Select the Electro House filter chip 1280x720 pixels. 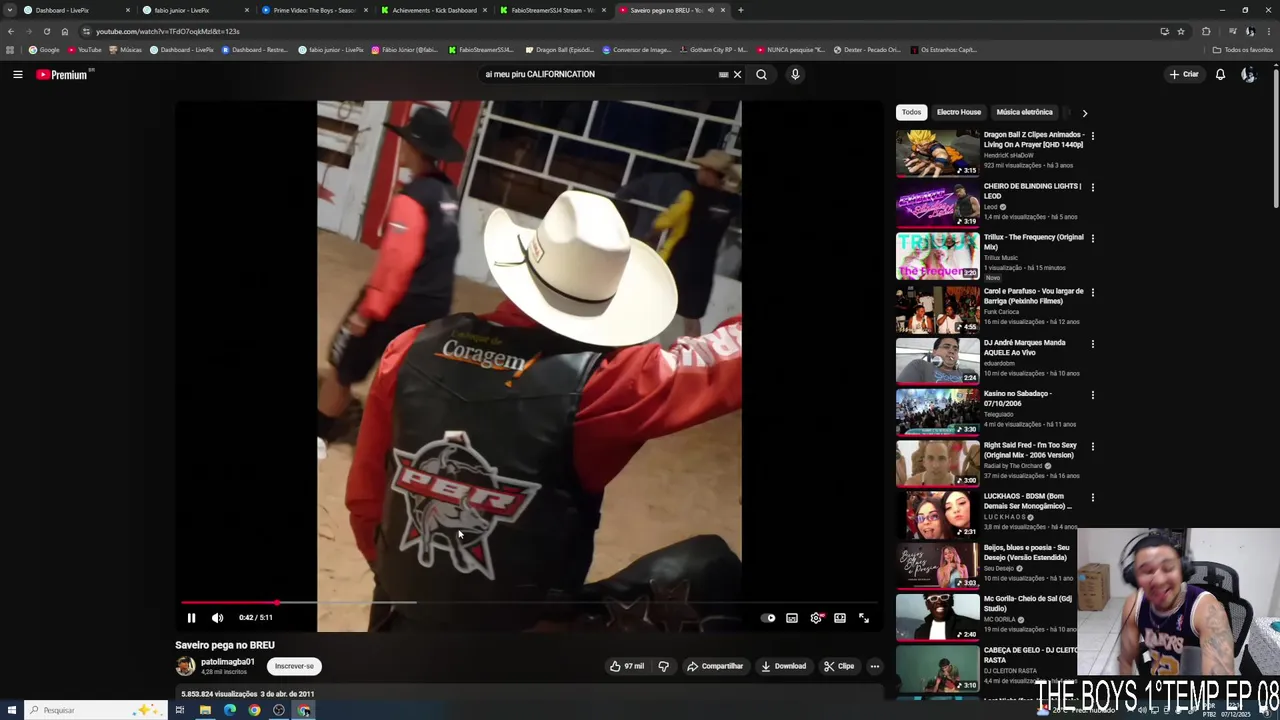pos(959,112)
